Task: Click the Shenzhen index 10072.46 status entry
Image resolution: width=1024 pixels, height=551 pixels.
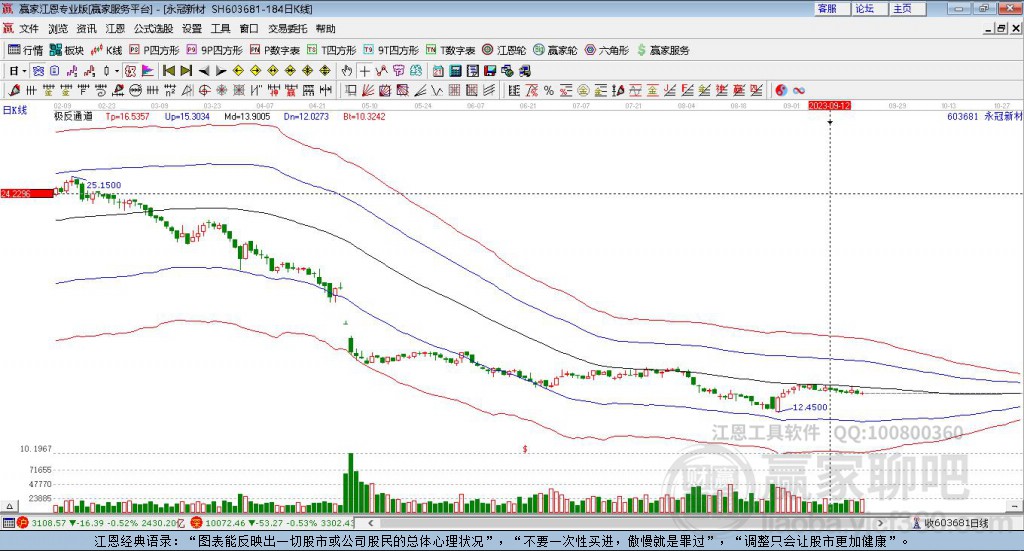Action: coord(273,523)
